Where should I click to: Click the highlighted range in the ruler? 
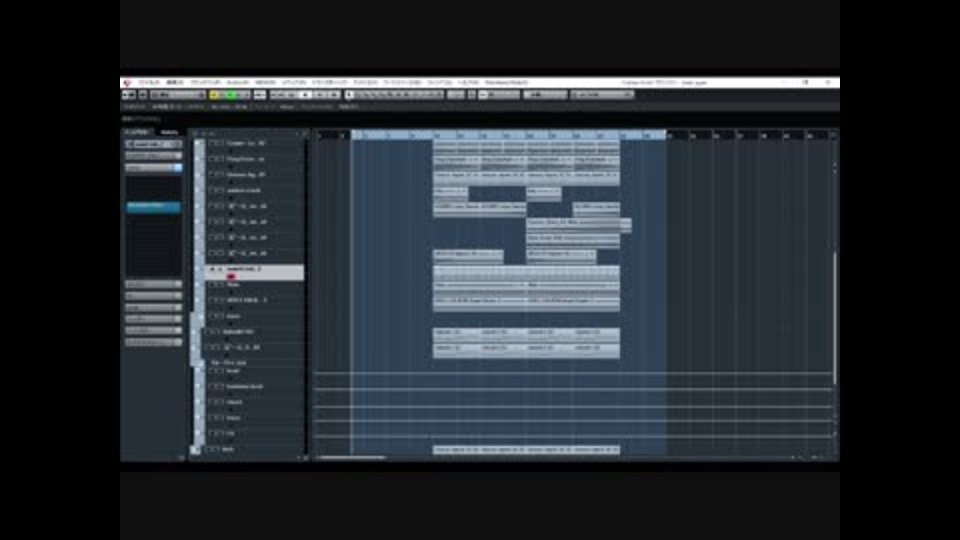(509, 135)
